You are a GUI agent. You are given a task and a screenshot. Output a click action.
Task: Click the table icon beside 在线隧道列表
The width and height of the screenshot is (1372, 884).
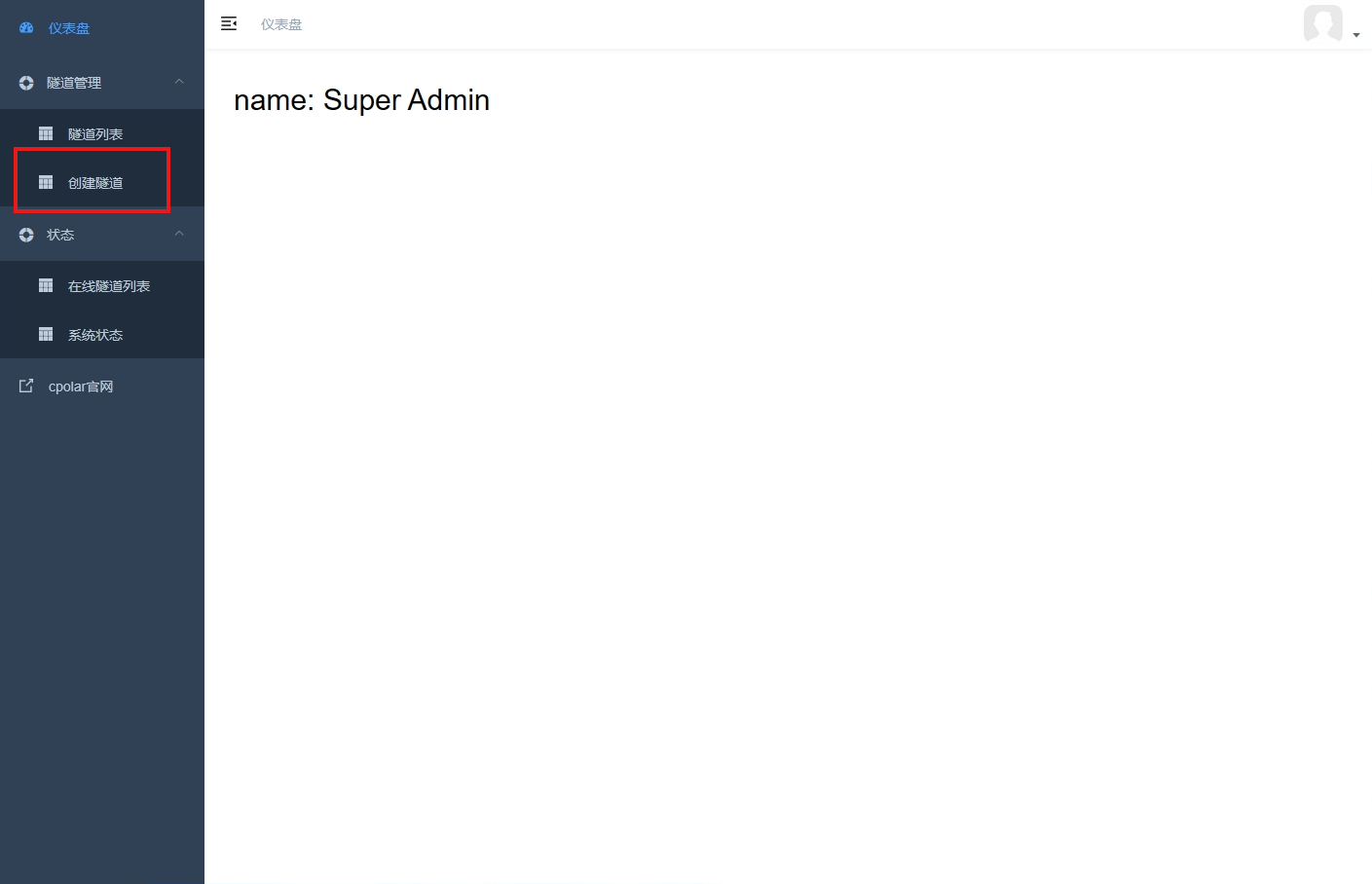46,285
